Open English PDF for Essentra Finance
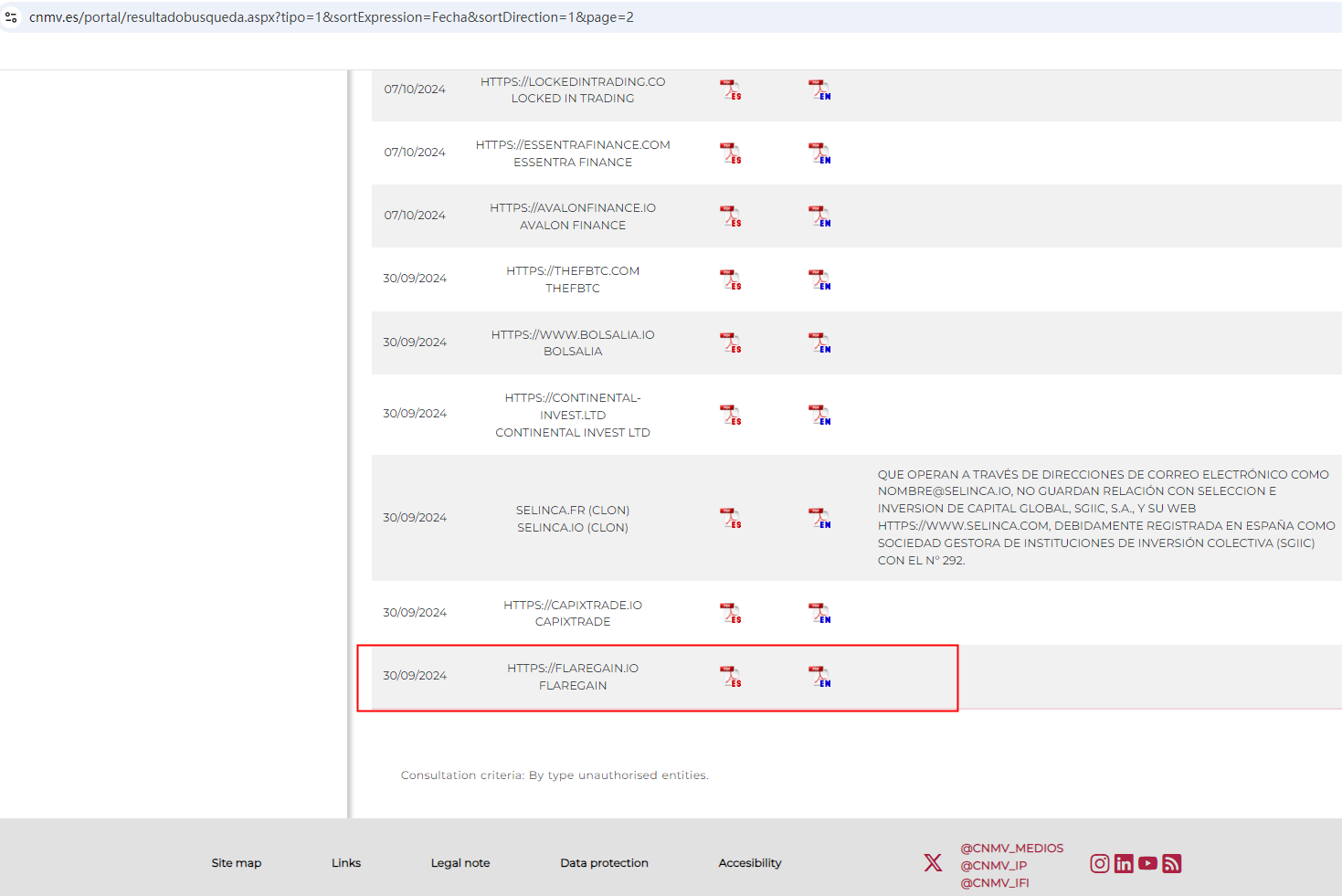Viewport: 1342px width, 896px height. tap(819, 153)
